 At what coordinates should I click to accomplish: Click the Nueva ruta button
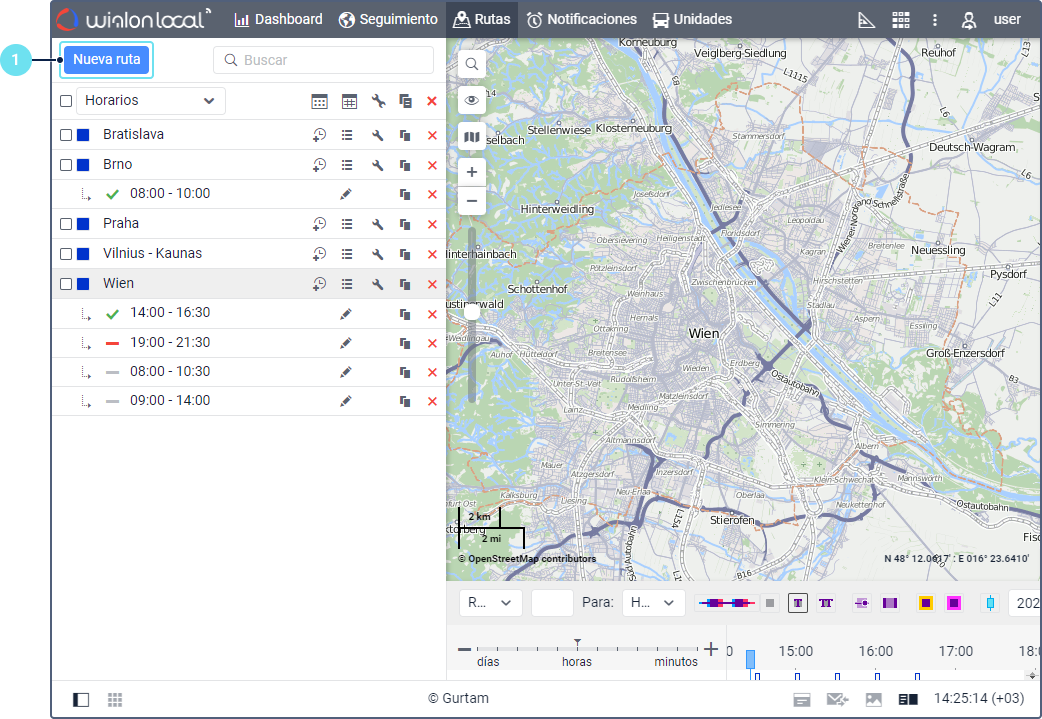click(x=106, y=60)
